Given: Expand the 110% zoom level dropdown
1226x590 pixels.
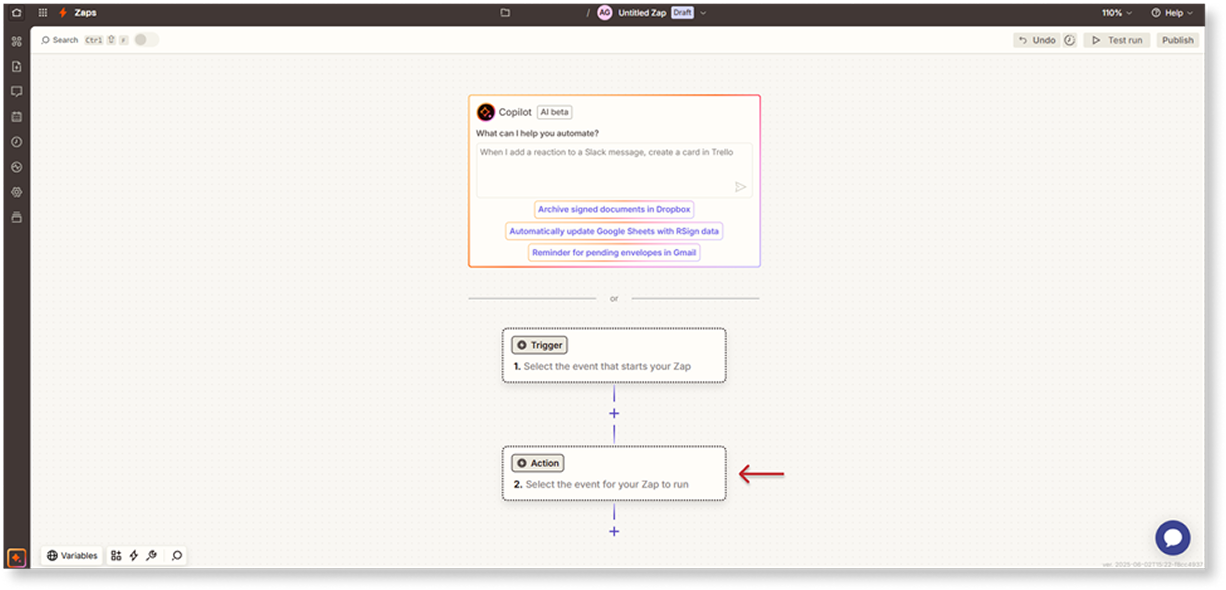Looking at the screenshot, I should click(x=1117, y=13).
